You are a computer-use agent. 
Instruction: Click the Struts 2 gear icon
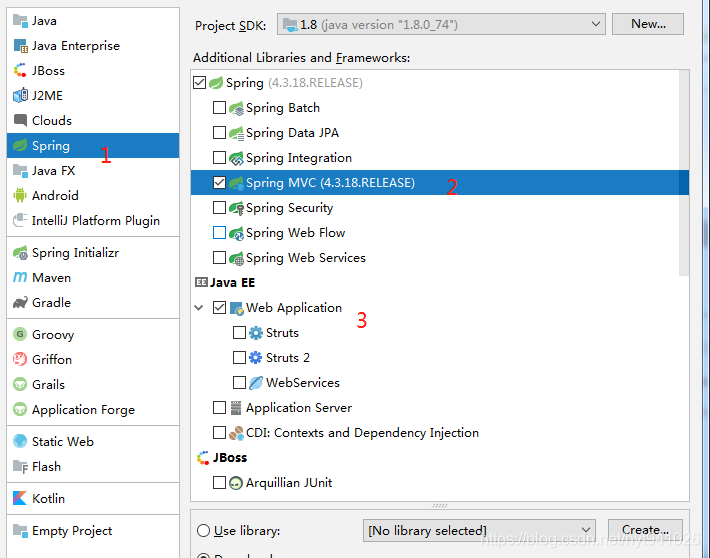click(x=256, y=358)
